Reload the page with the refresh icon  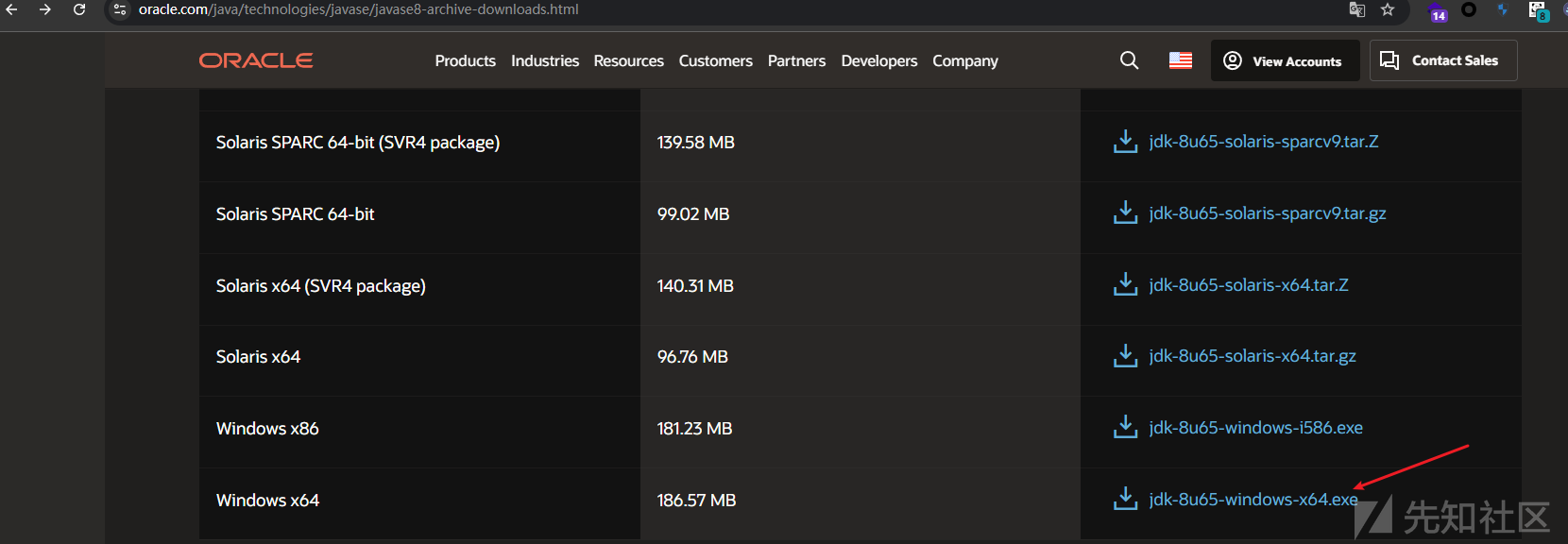click(x=79, y=9)
